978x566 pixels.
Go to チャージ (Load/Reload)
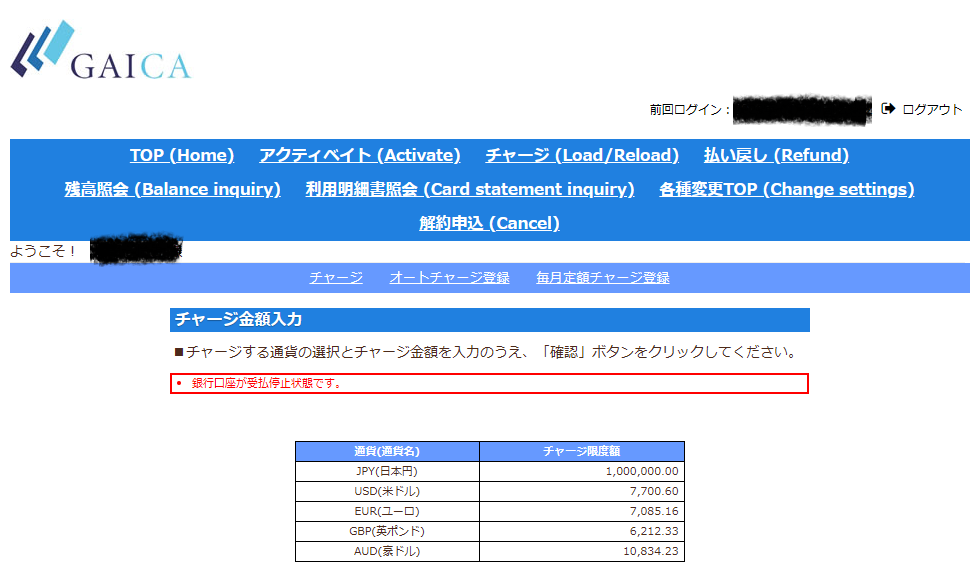coord(582,155)
